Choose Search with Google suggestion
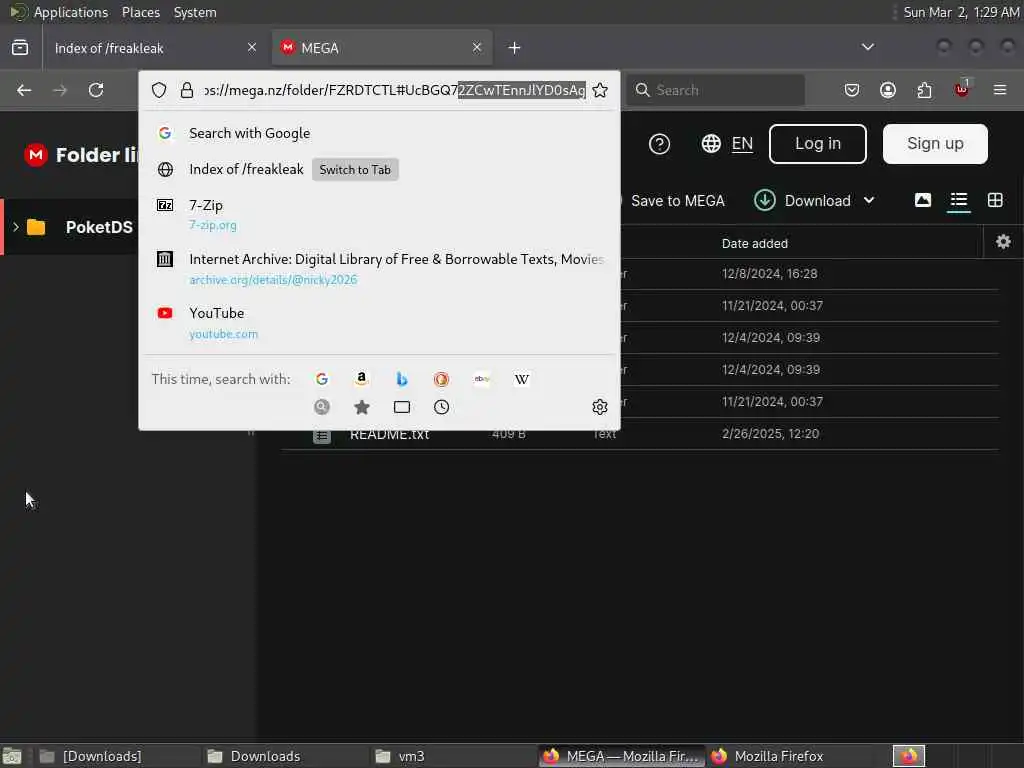The width and height of the screenshot is (1024, 768). tap(379, 133)
